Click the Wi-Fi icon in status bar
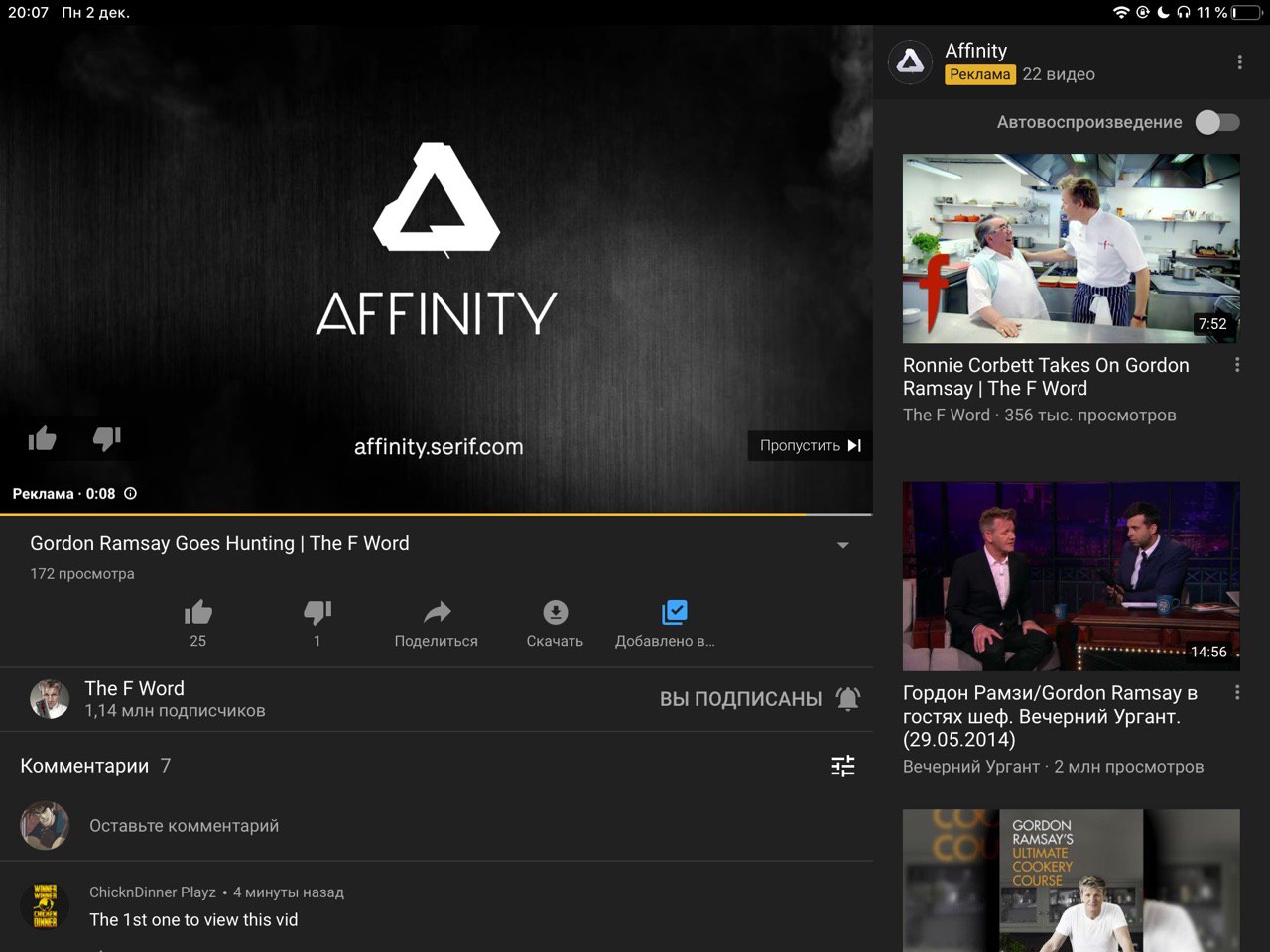1270x952 pixels. 1121,13
